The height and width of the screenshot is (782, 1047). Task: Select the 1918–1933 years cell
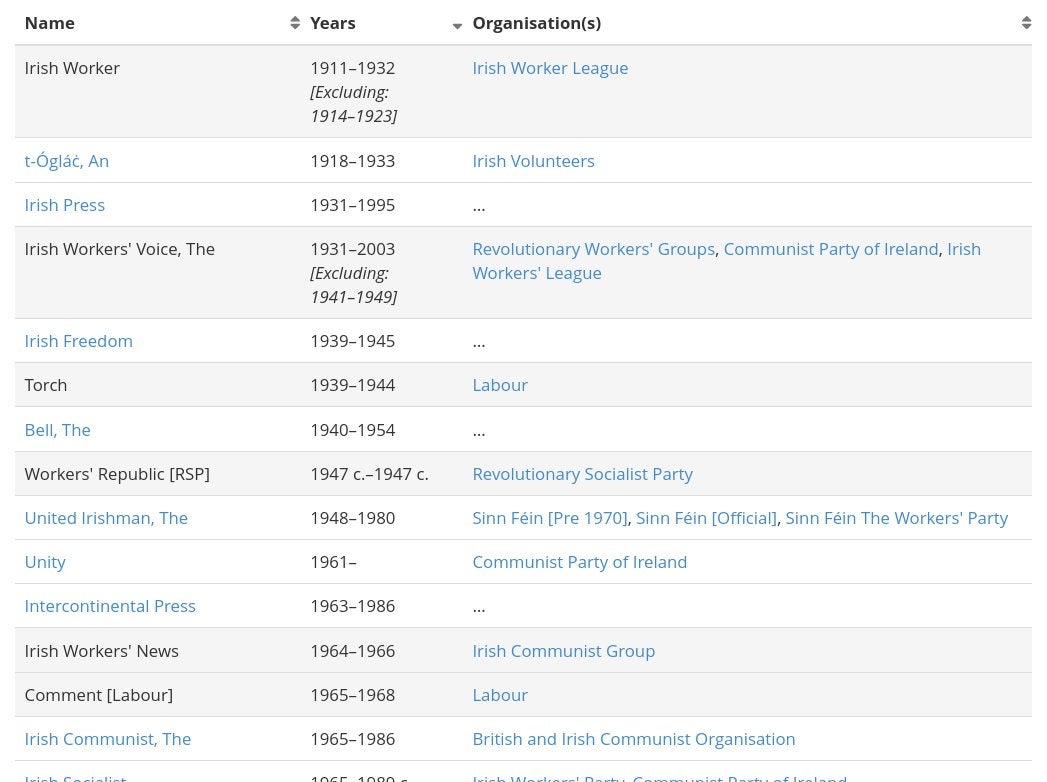[x=382, y=161]
